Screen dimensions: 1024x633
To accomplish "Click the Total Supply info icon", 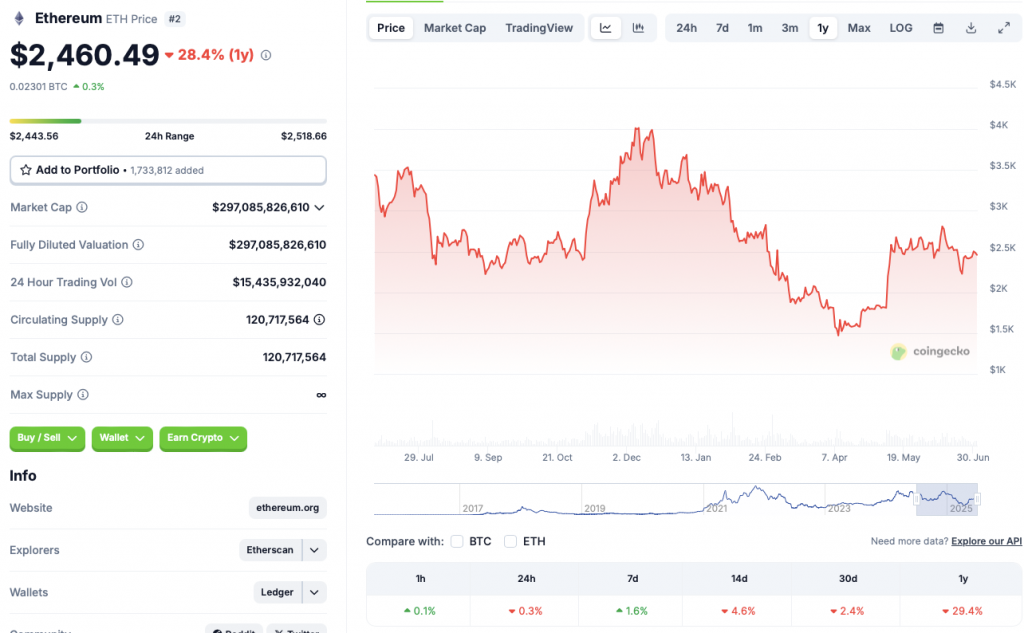I will 86,357.
